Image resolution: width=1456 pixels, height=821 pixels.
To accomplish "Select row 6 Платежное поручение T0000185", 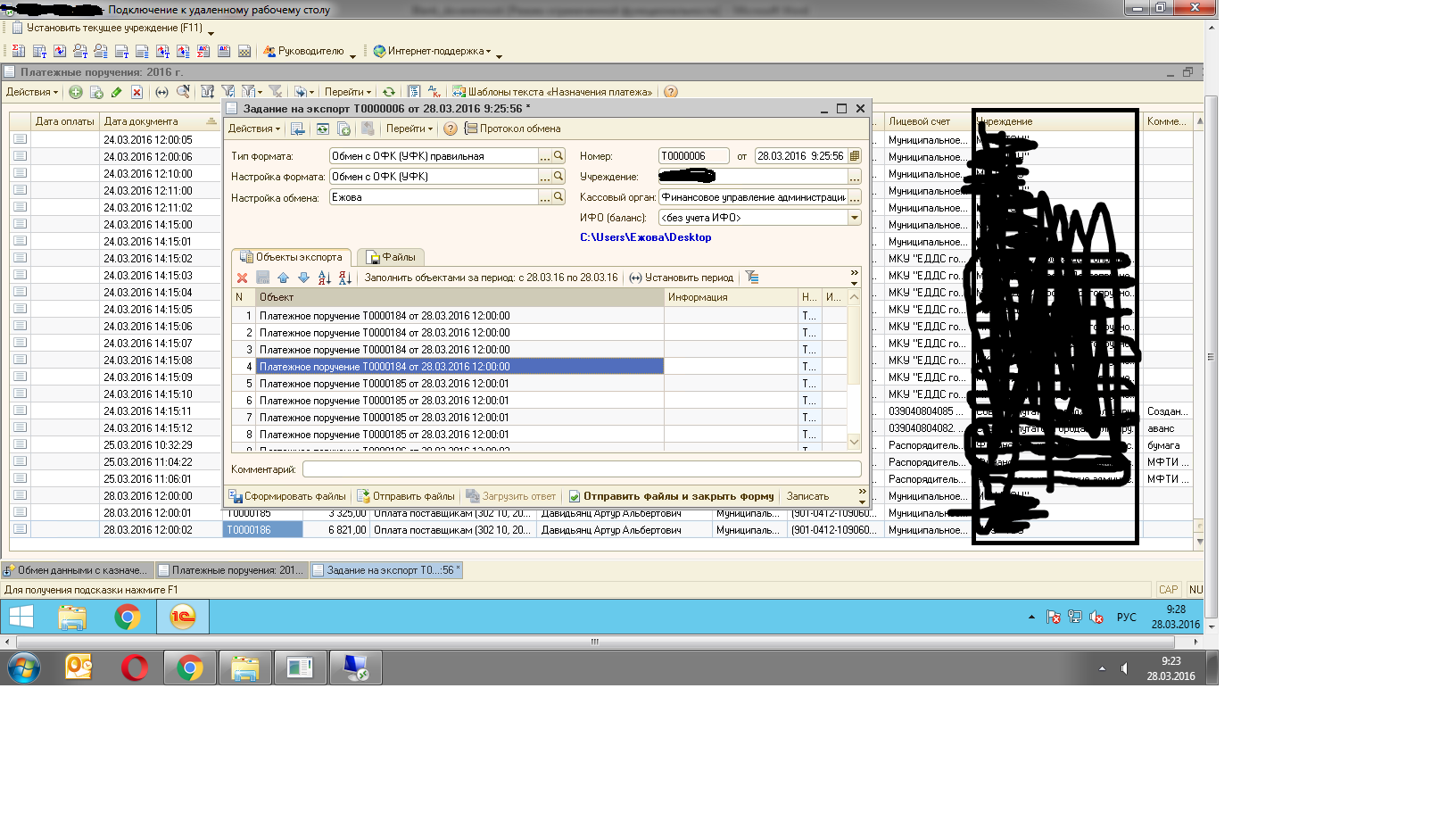I will click(x=384, y=401).
